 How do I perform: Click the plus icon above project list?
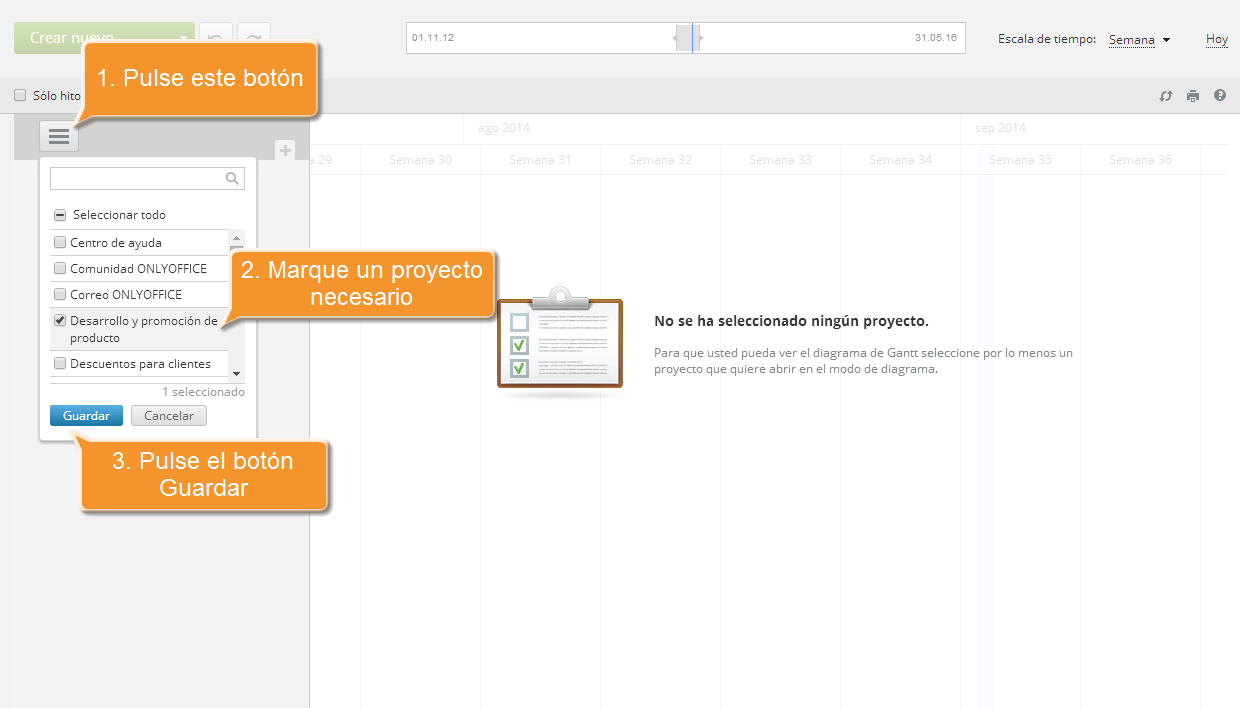point(285,150)
